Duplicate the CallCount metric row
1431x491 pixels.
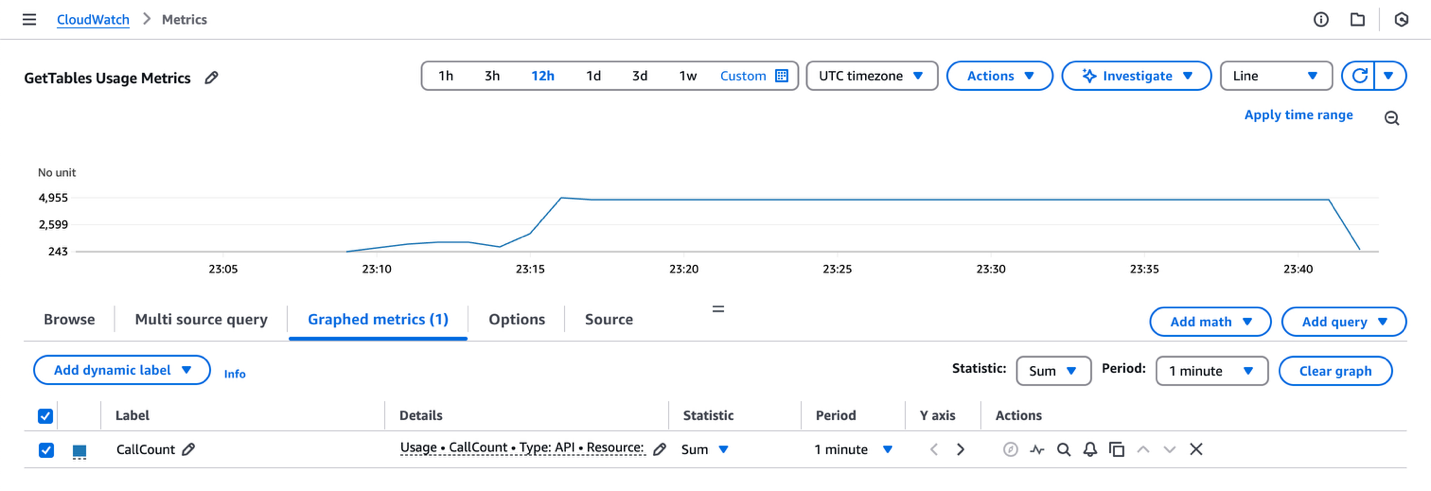(1116, 450)
